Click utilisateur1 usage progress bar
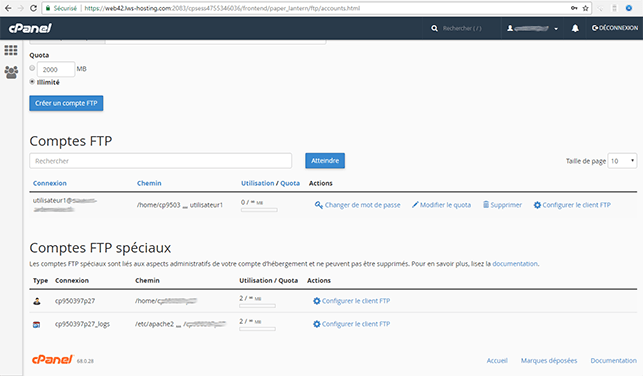Screen dimensions: 643x376 click(259, 210)
